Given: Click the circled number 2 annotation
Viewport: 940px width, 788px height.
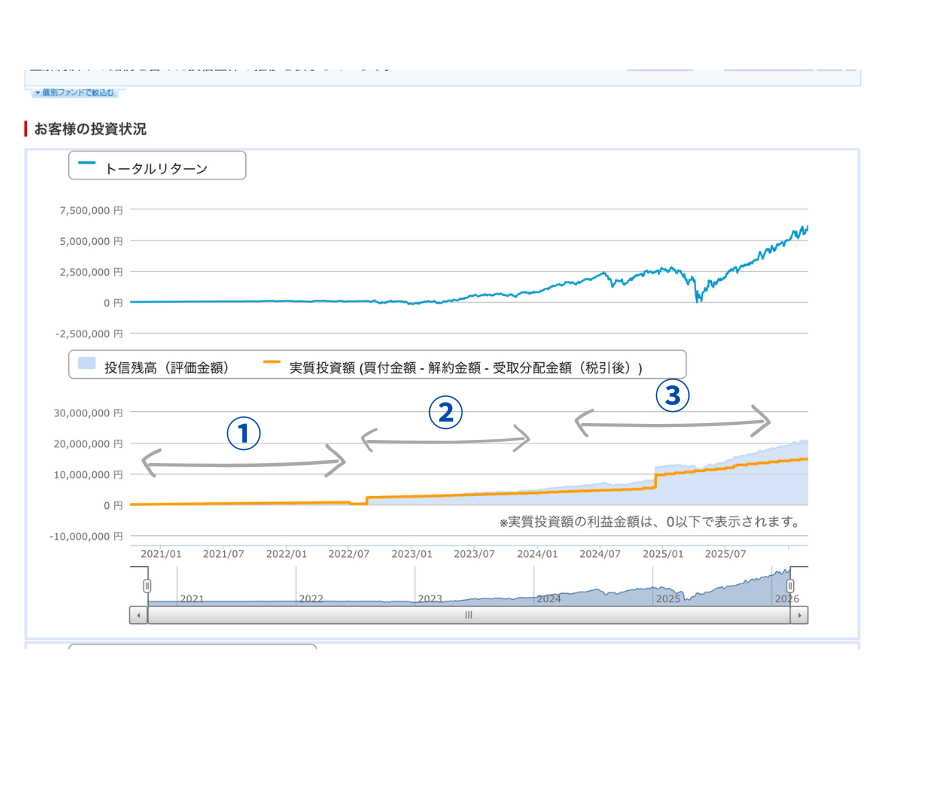Looking at the screenshot, I should click(x=445, y=412).
